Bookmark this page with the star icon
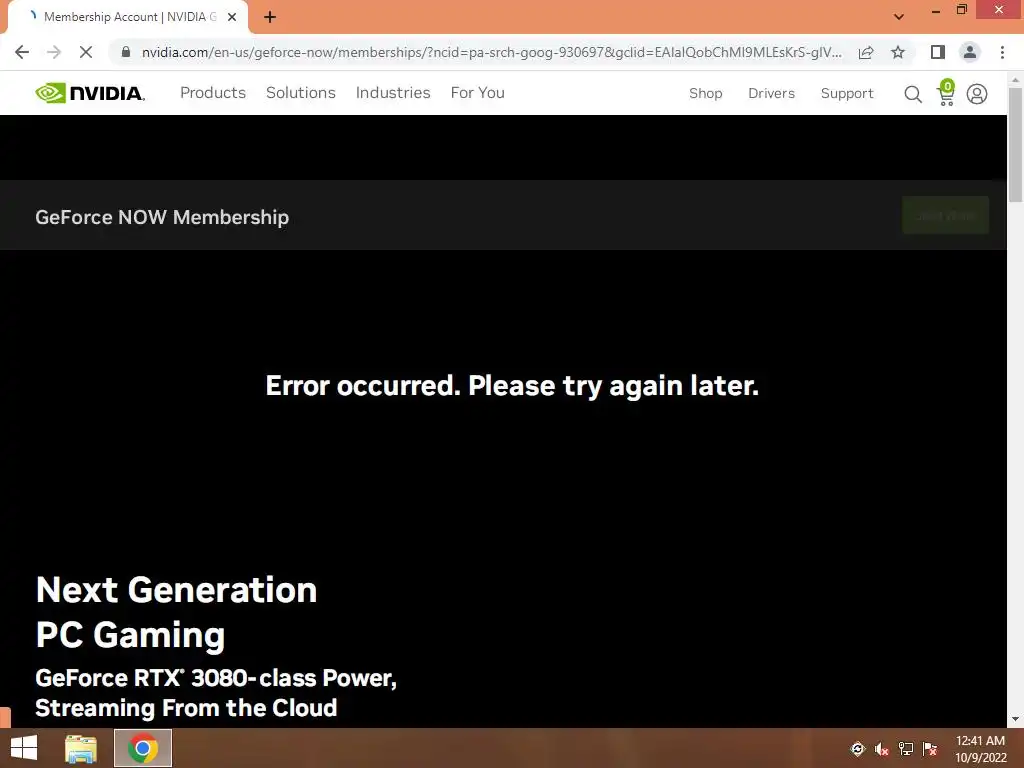 click(x=898, y=52)
